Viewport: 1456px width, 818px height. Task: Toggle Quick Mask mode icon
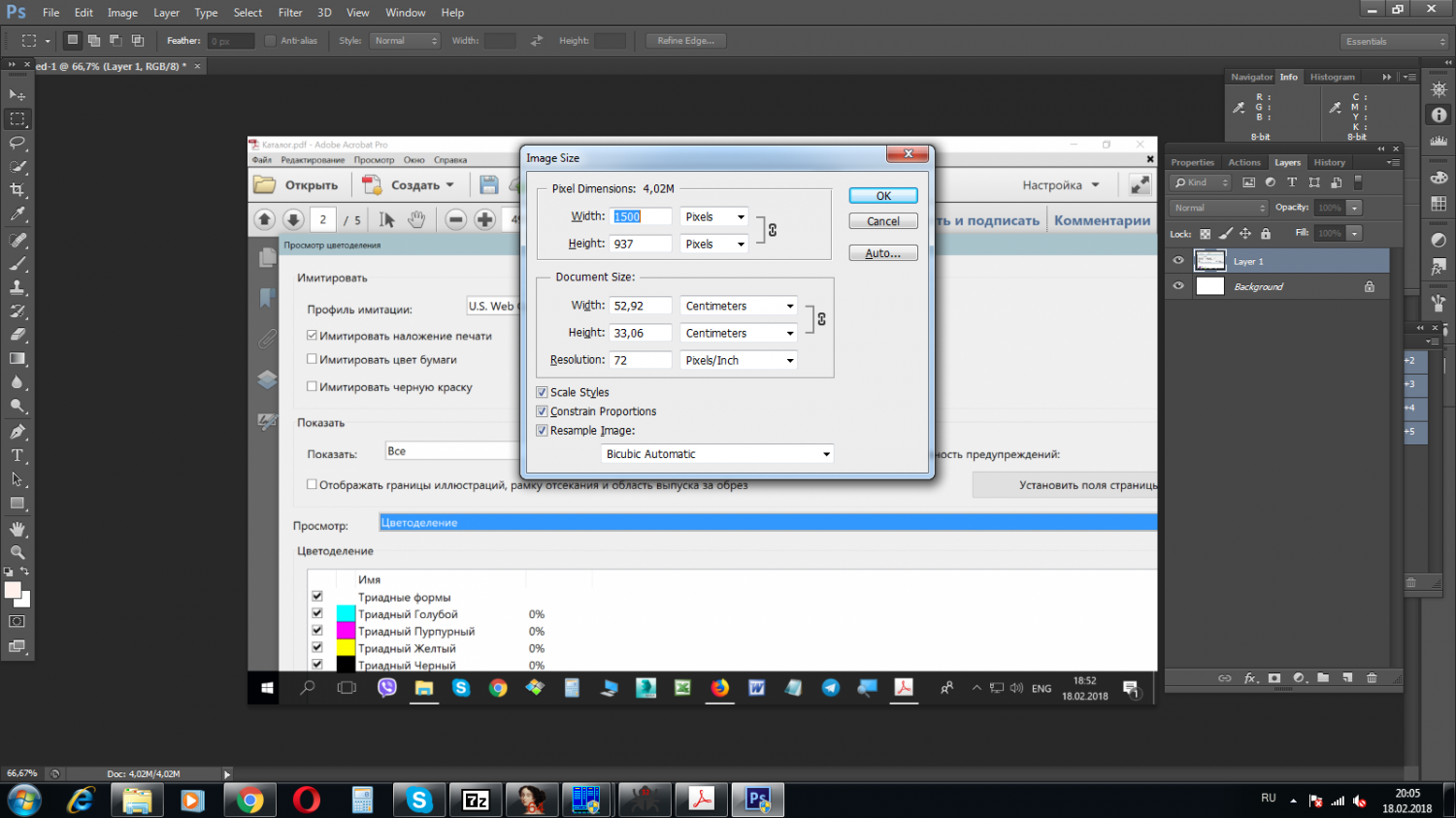tap(17, 621)
